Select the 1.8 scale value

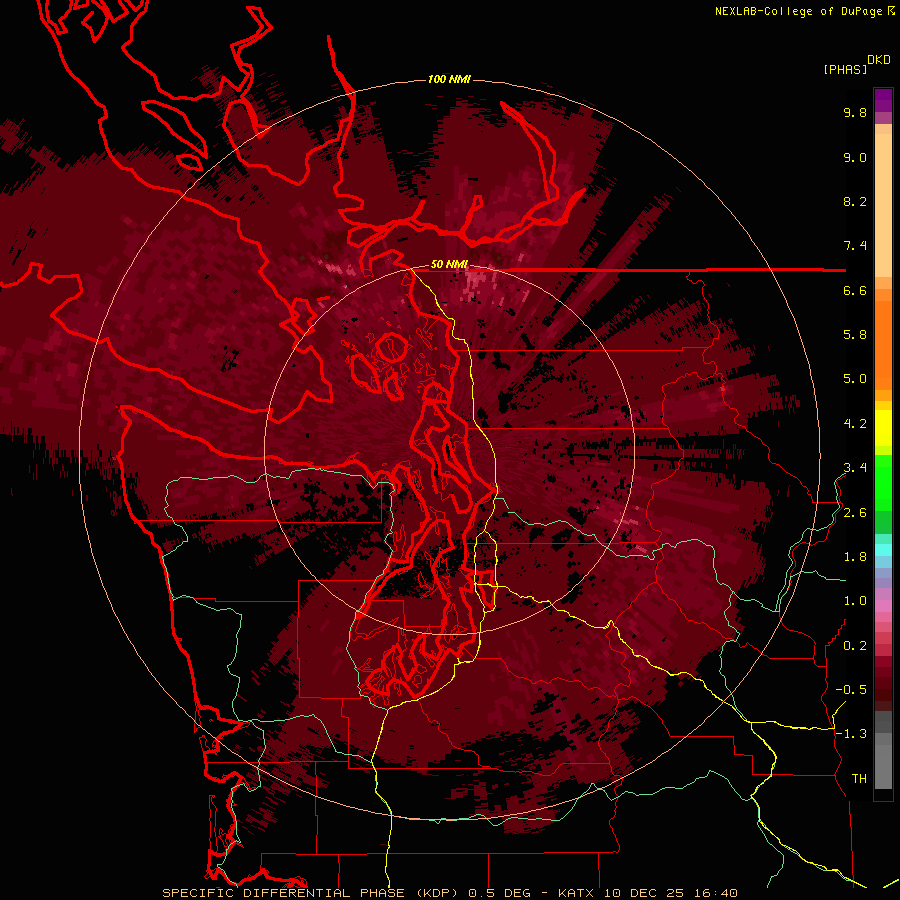[855, 557]
